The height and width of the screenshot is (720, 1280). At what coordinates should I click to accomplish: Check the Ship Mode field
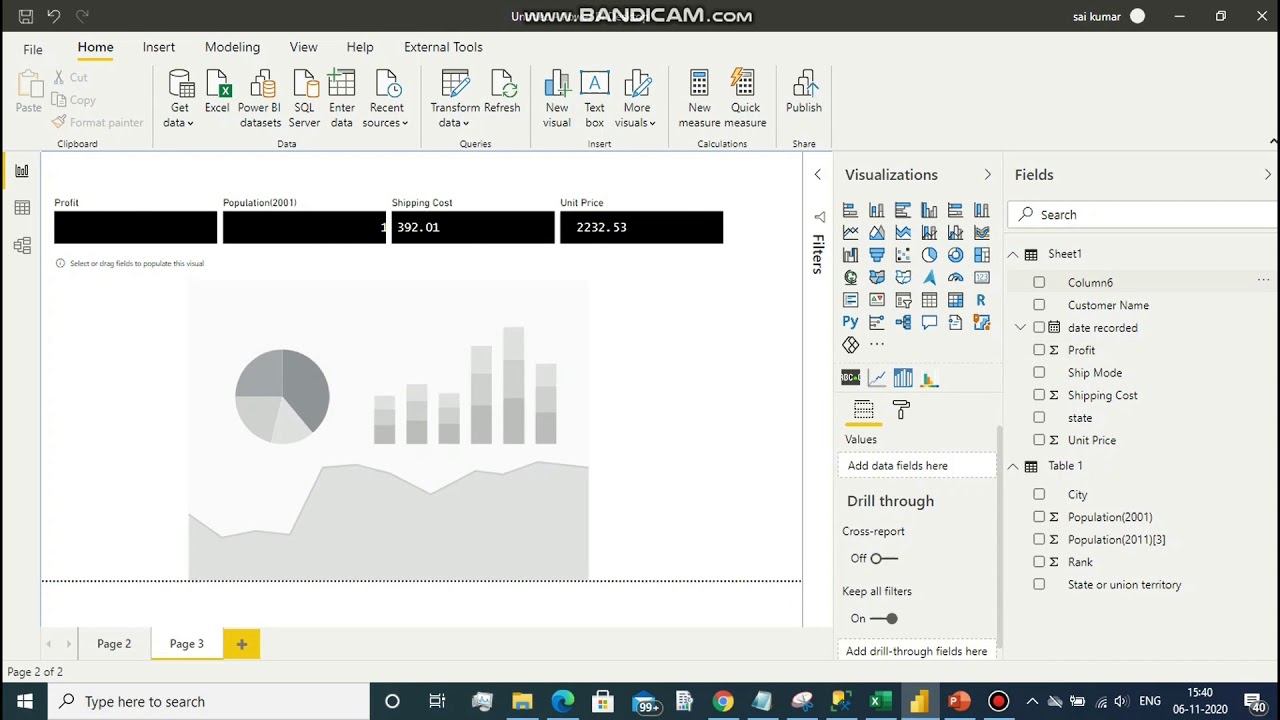point(1039,373)
